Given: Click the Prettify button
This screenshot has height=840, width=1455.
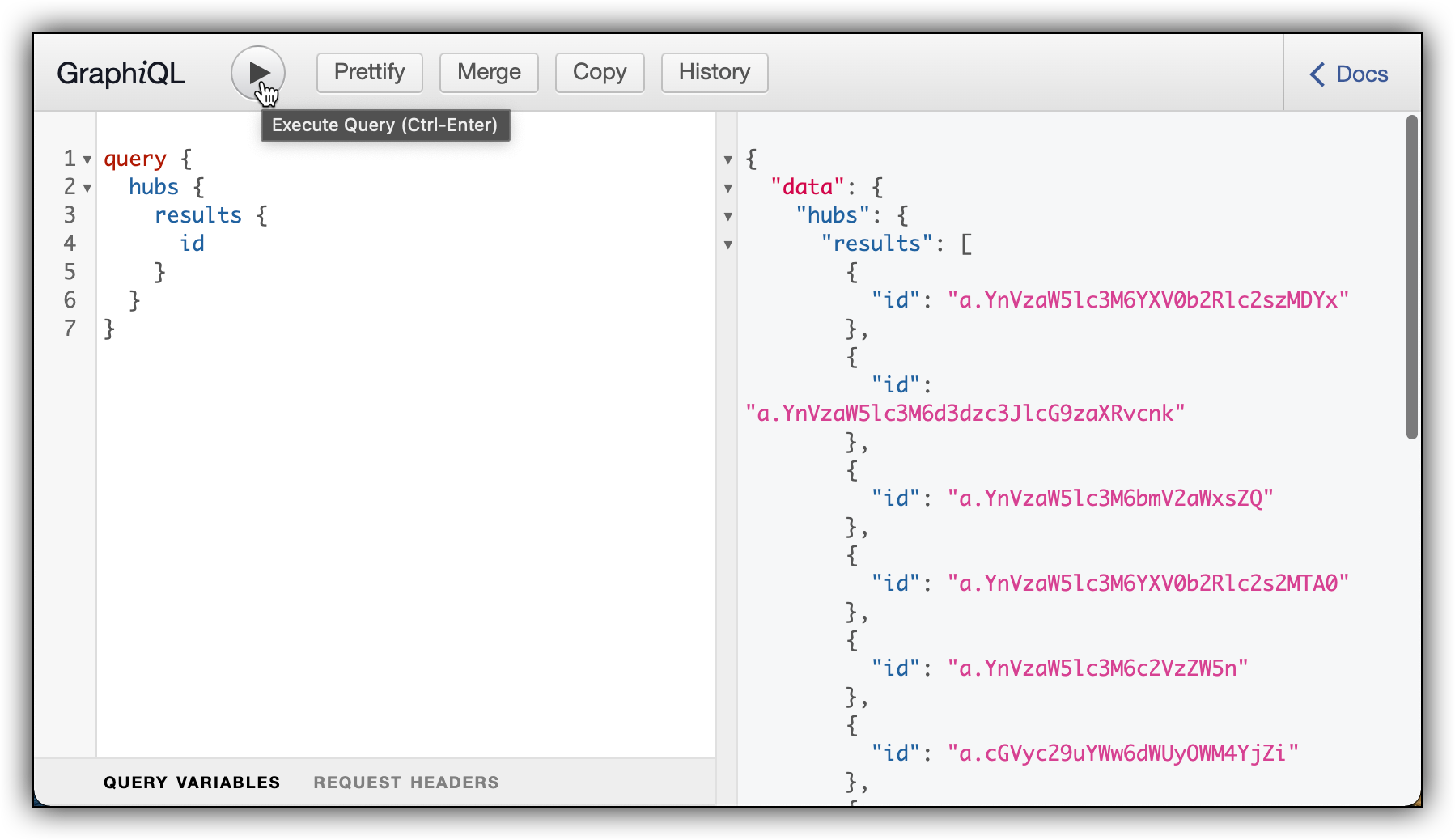Looking at the screenshot, I should pos(370,73).
